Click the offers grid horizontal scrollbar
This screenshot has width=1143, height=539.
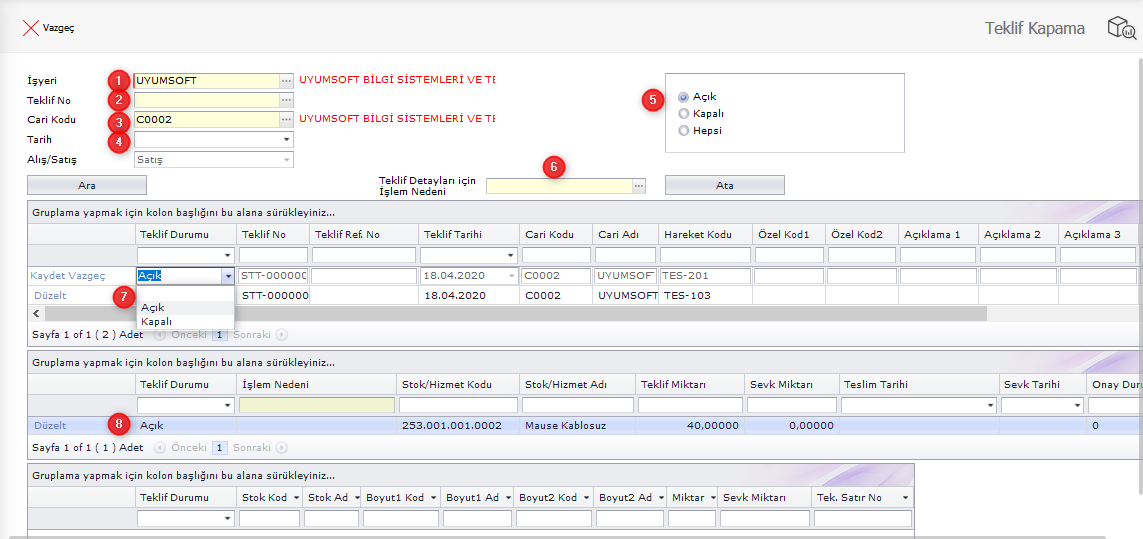click(515, 314)
